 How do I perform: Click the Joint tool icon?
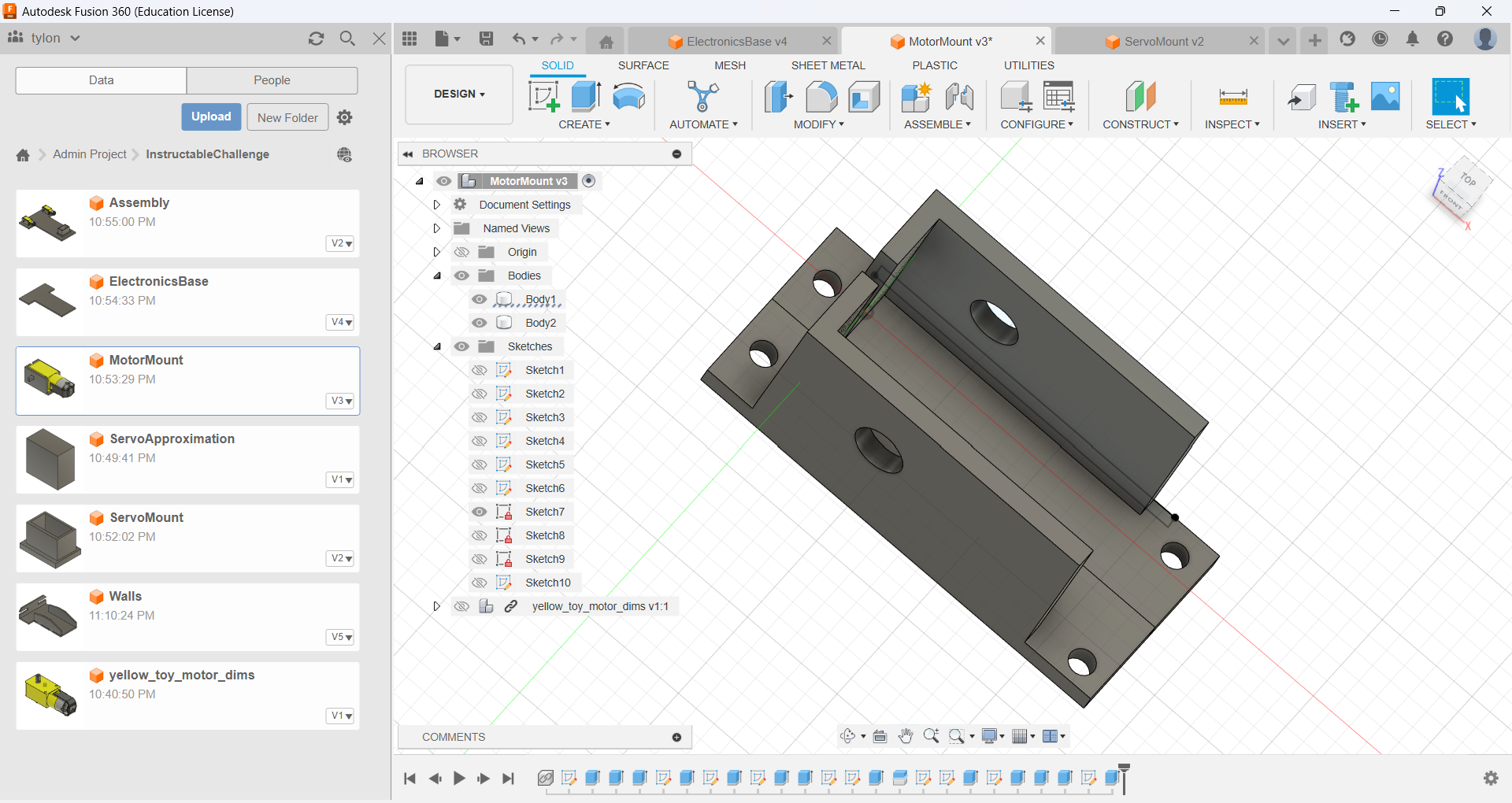pos(959,97)
